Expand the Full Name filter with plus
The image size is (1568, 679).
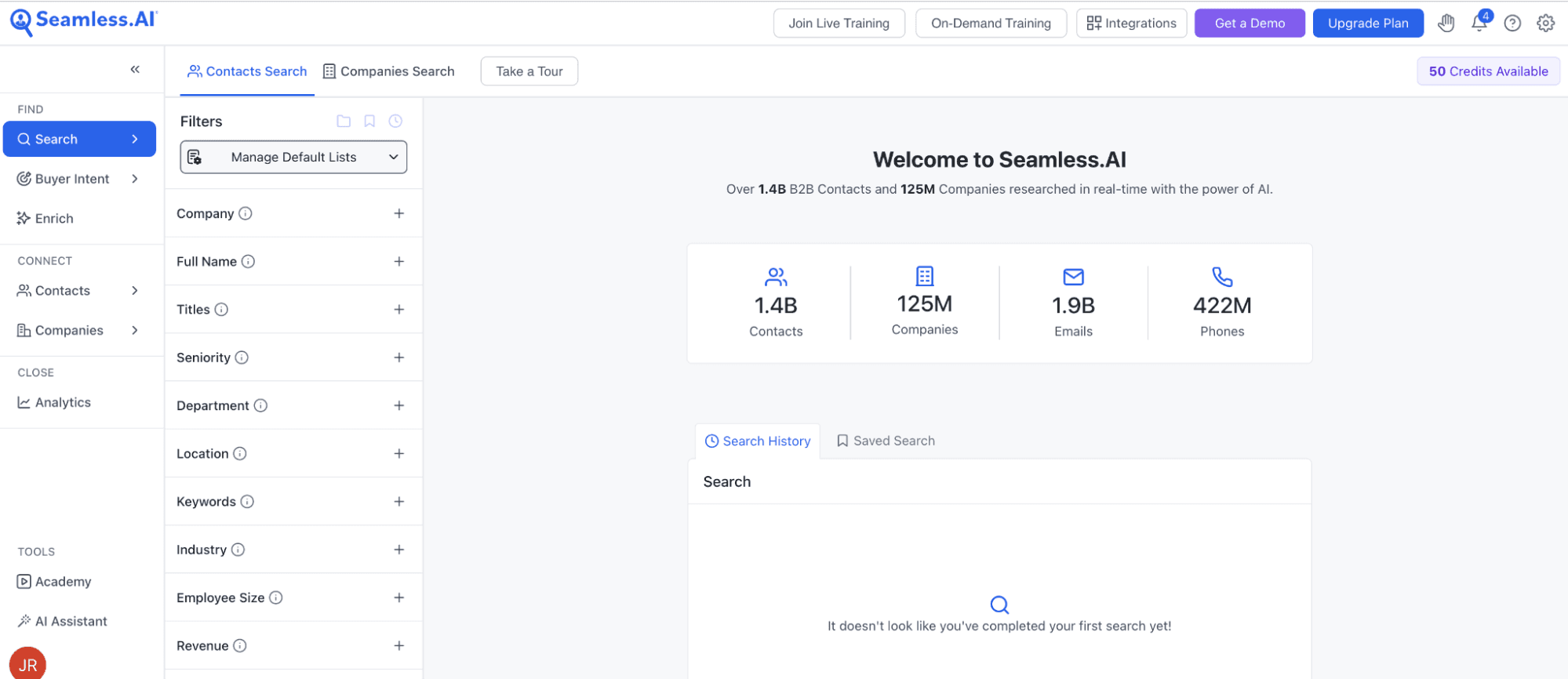[x=399, y=261]
